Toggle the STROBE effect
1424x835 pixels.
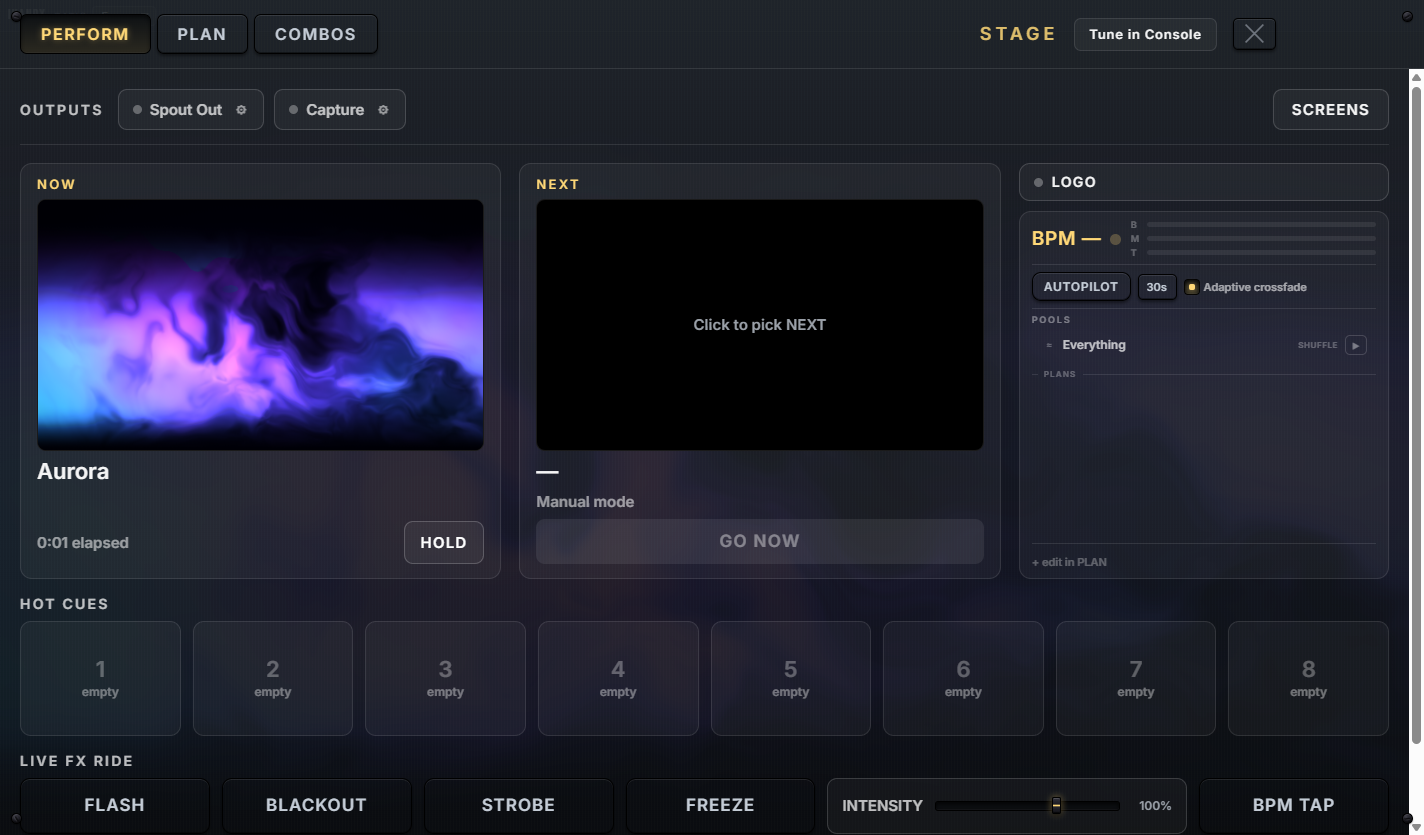click(x=518, y=805)
